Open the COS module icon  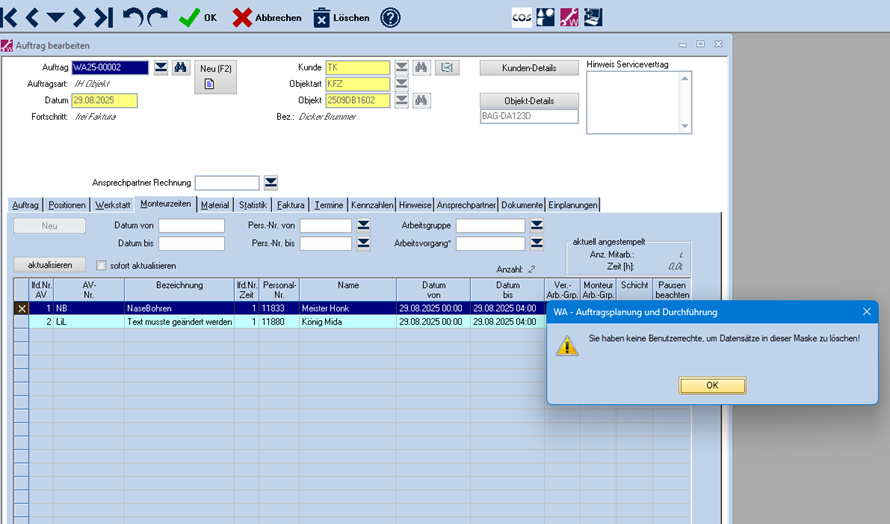522,17
